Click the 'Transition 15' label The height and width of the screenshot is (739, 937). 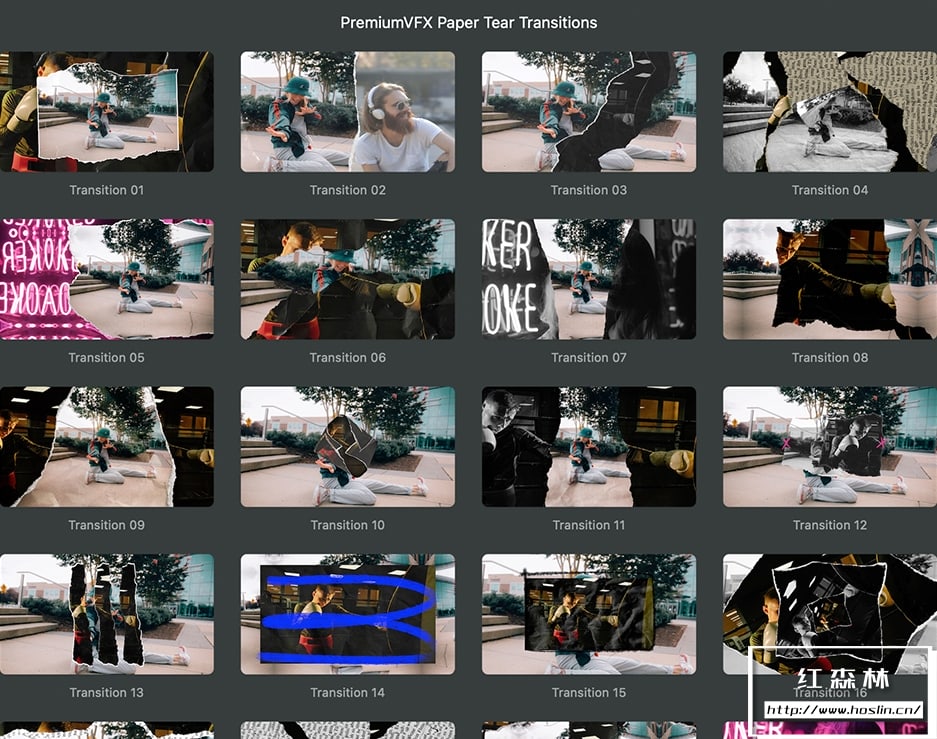(589, 692)
